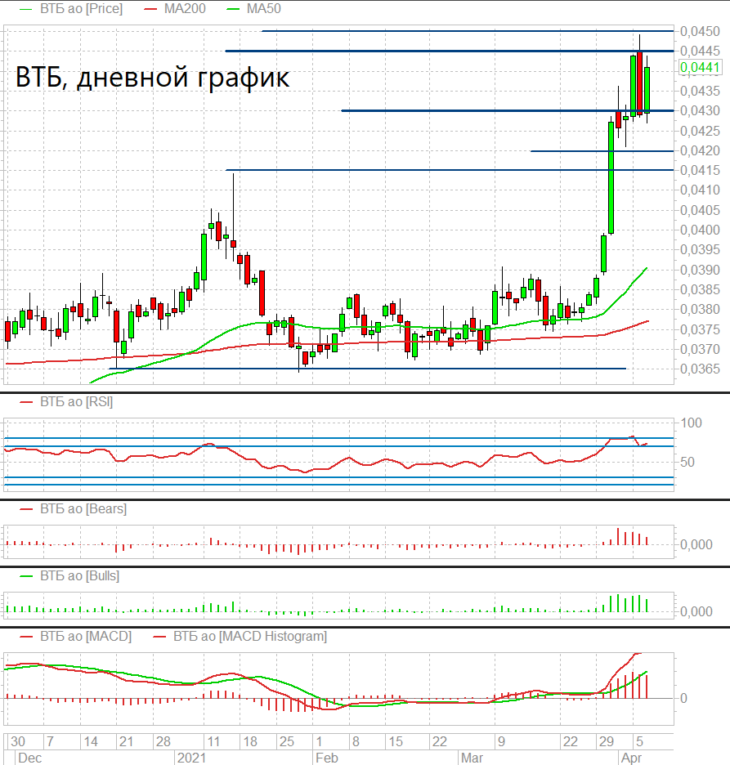Click the red MA200 legend line swatch
730x765 pixels.
tap(151, 9)
